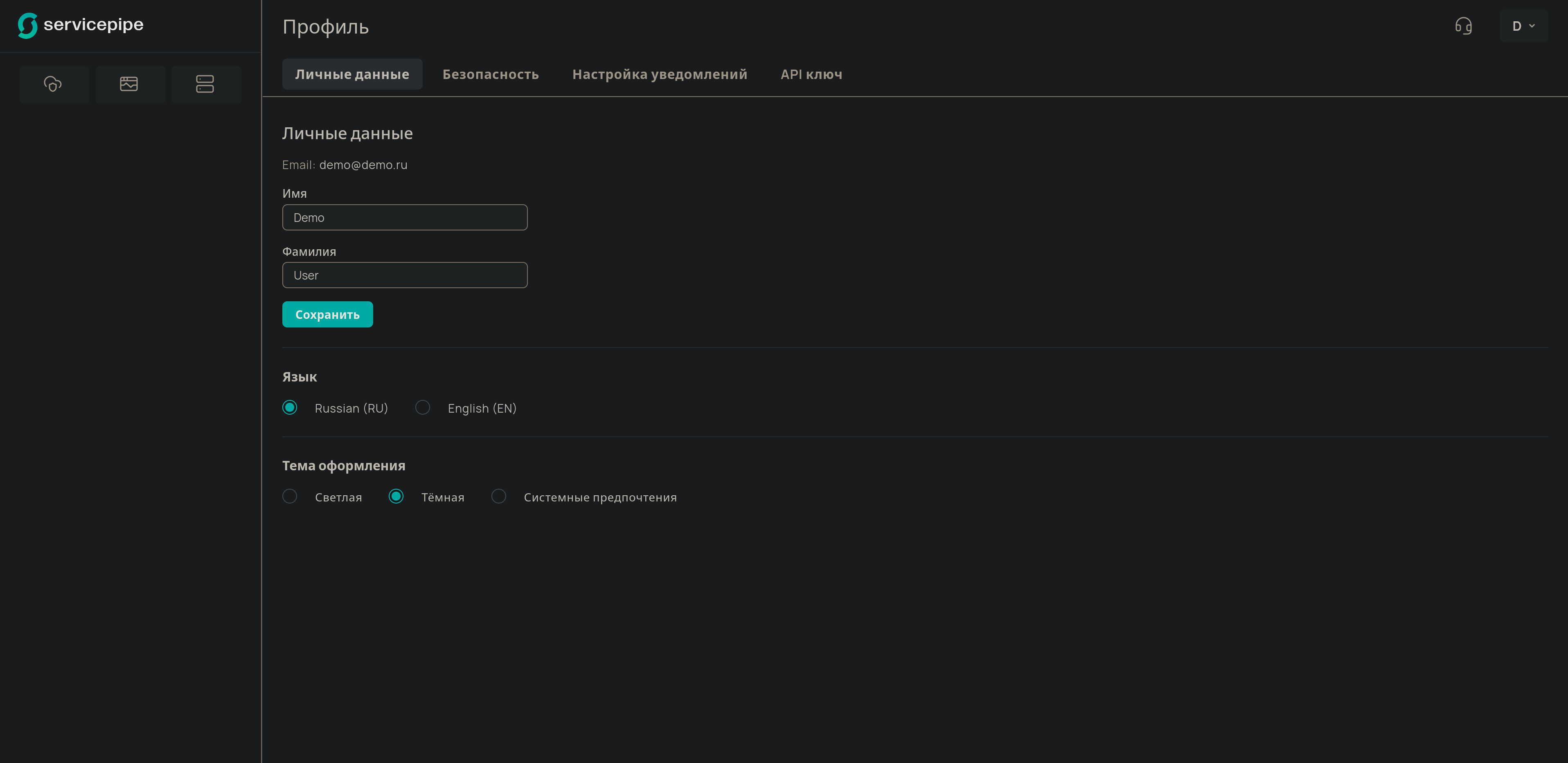Select the Светлая theme option

pos(291,496)
